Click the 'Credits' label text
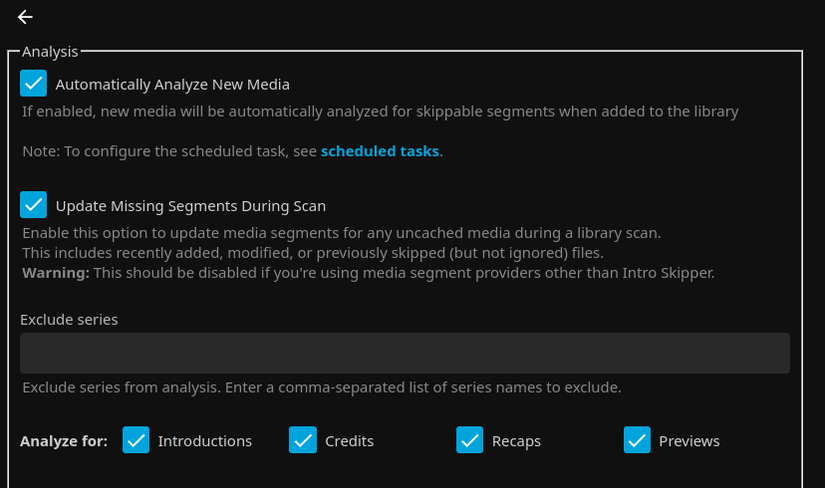825x488 pixels. click(x=349, y=441)
